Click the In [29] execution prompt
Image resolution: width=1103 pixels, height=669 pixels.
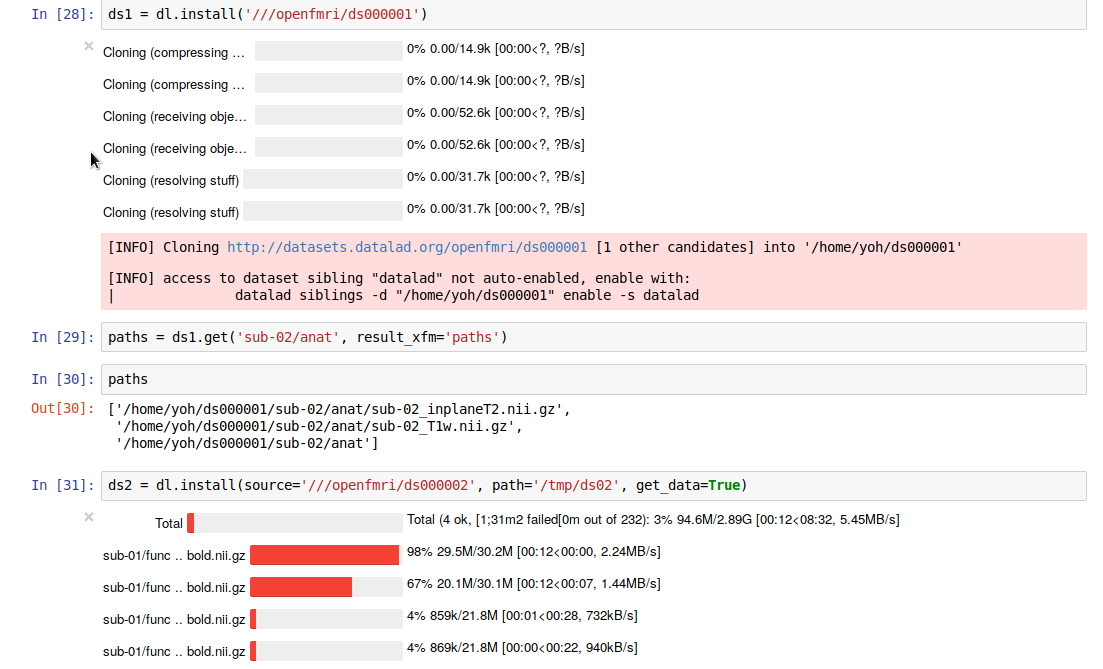click(x=62, y=337)
